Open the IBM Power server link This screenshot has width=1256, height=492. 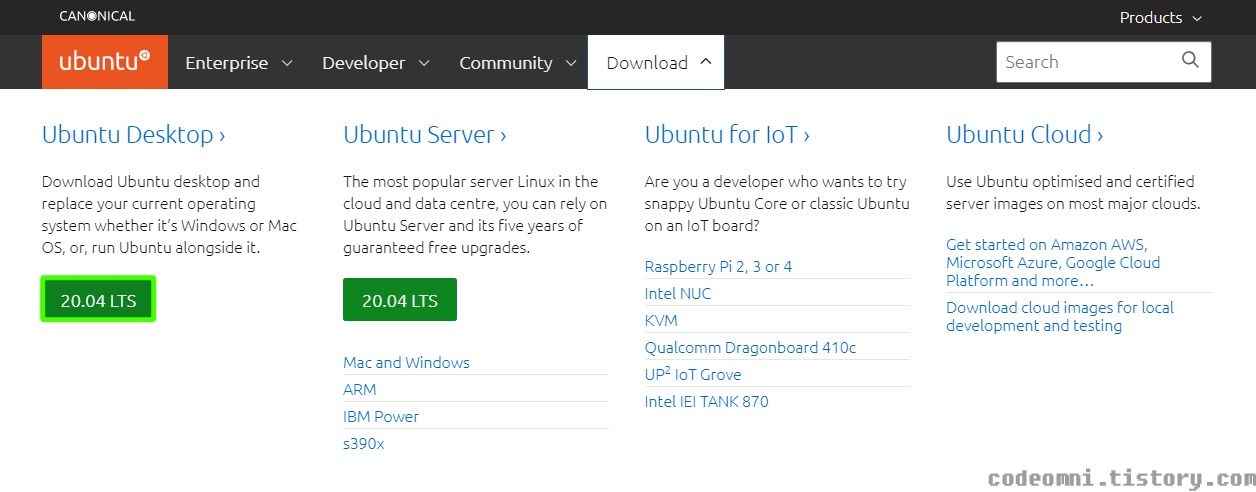381,416
